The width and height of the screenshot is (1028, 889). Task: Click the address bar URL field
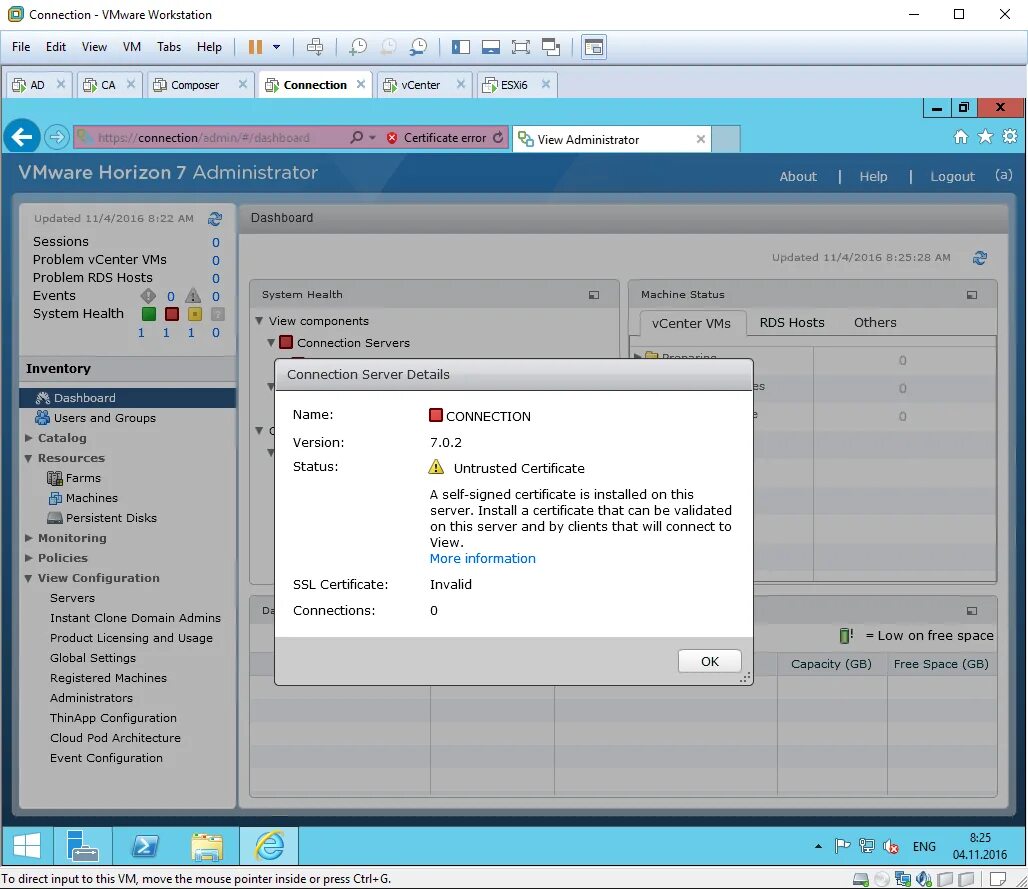point(210,138)
